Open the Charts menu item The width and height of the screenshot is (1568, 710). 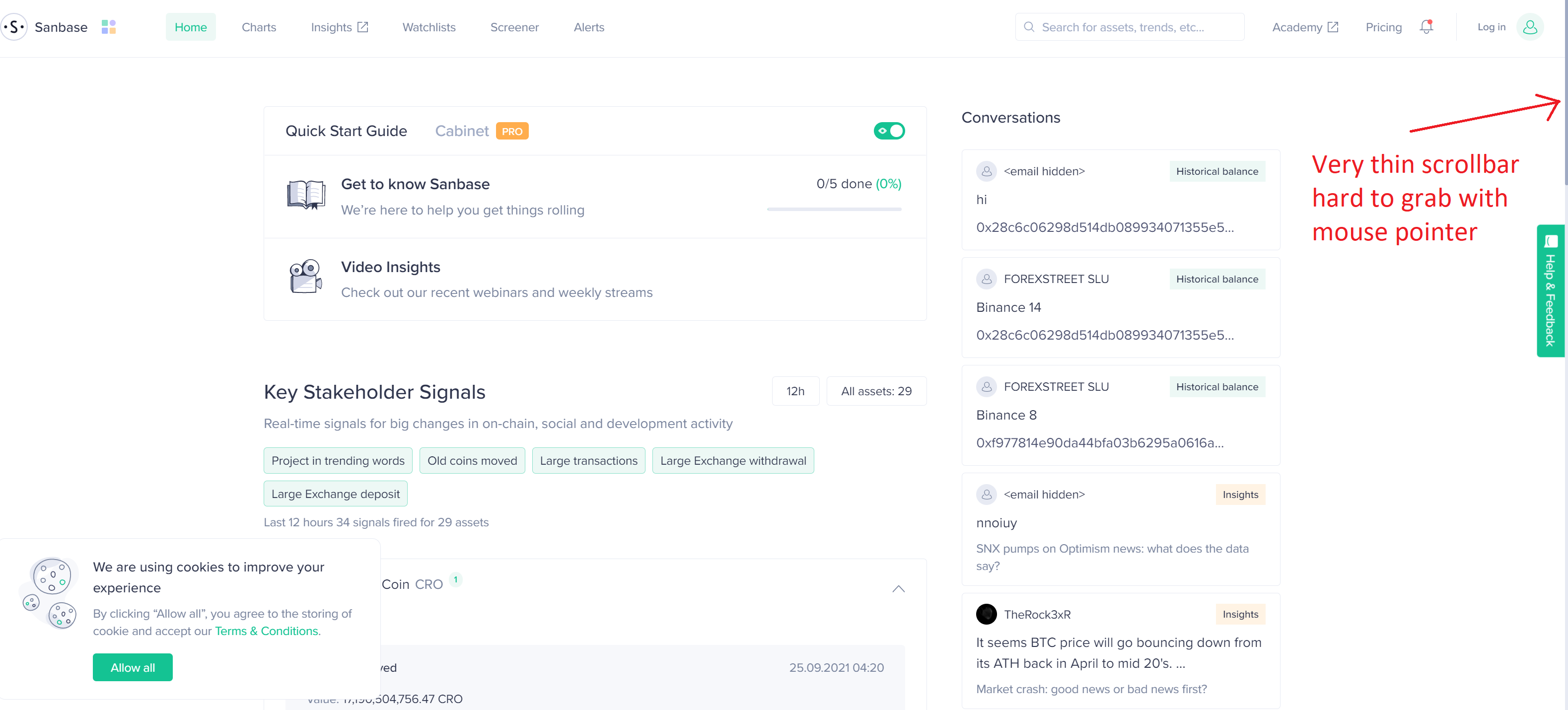259,27
